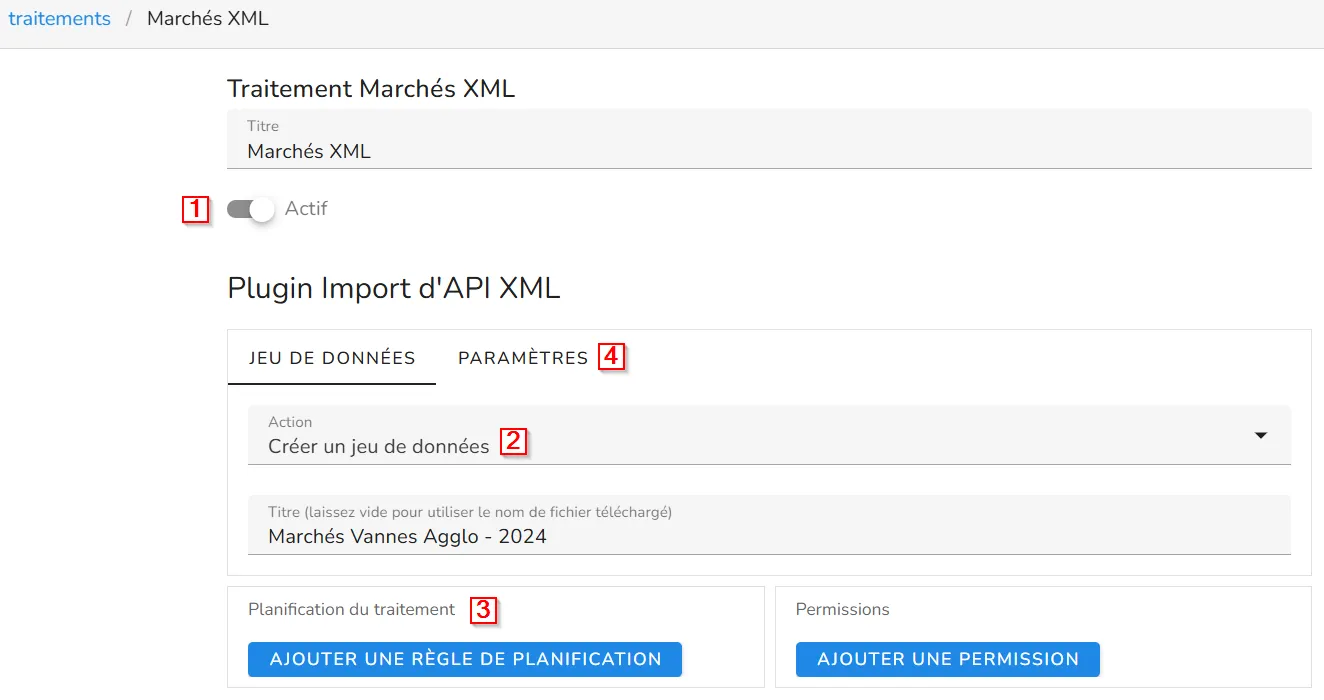Select the Plugin Import d'API XML heading

pyautogui.click(x=394, y=288)
